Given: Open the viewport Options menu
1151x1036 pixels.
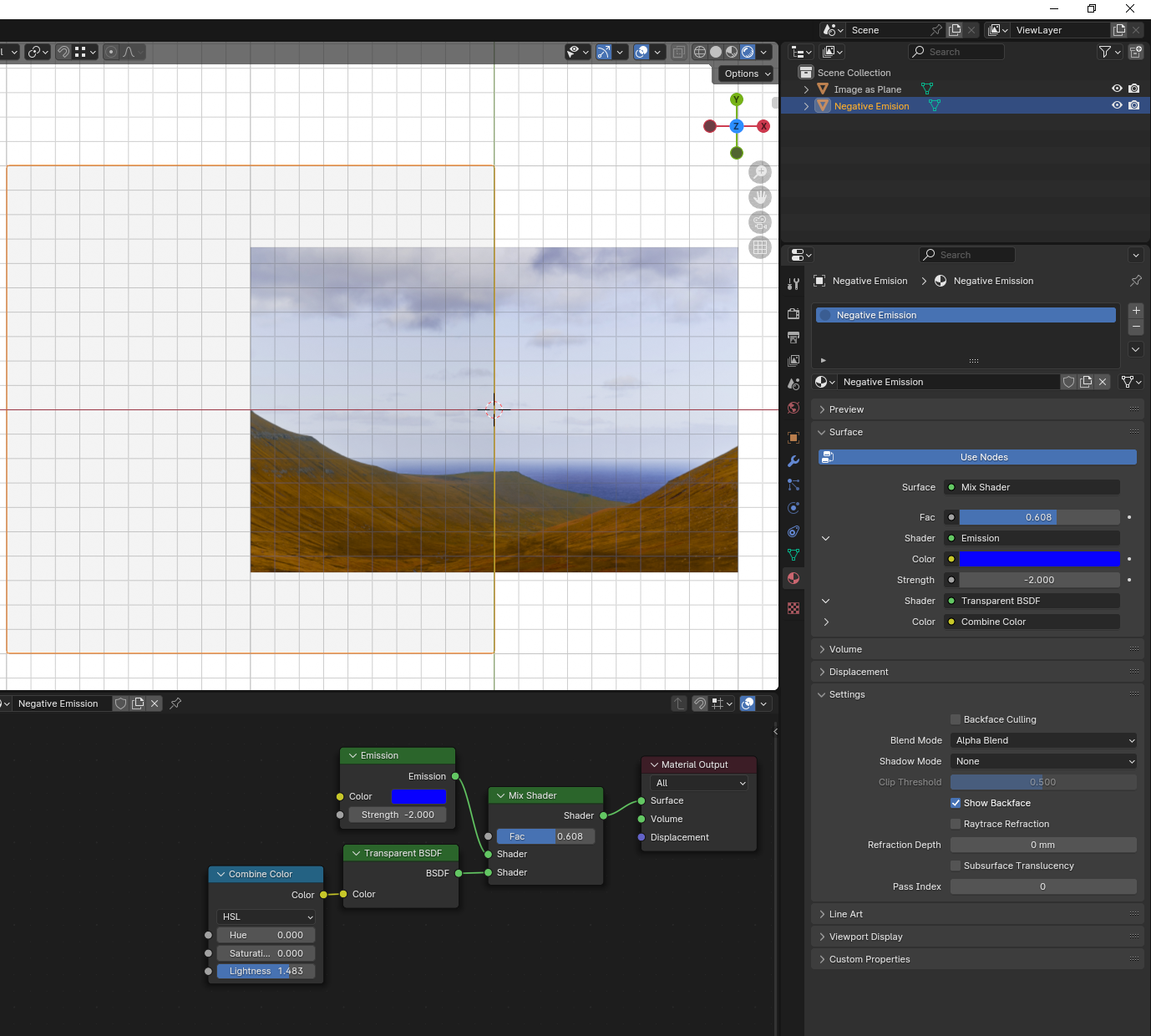Looking at the screenshot, I should [747, 74].
